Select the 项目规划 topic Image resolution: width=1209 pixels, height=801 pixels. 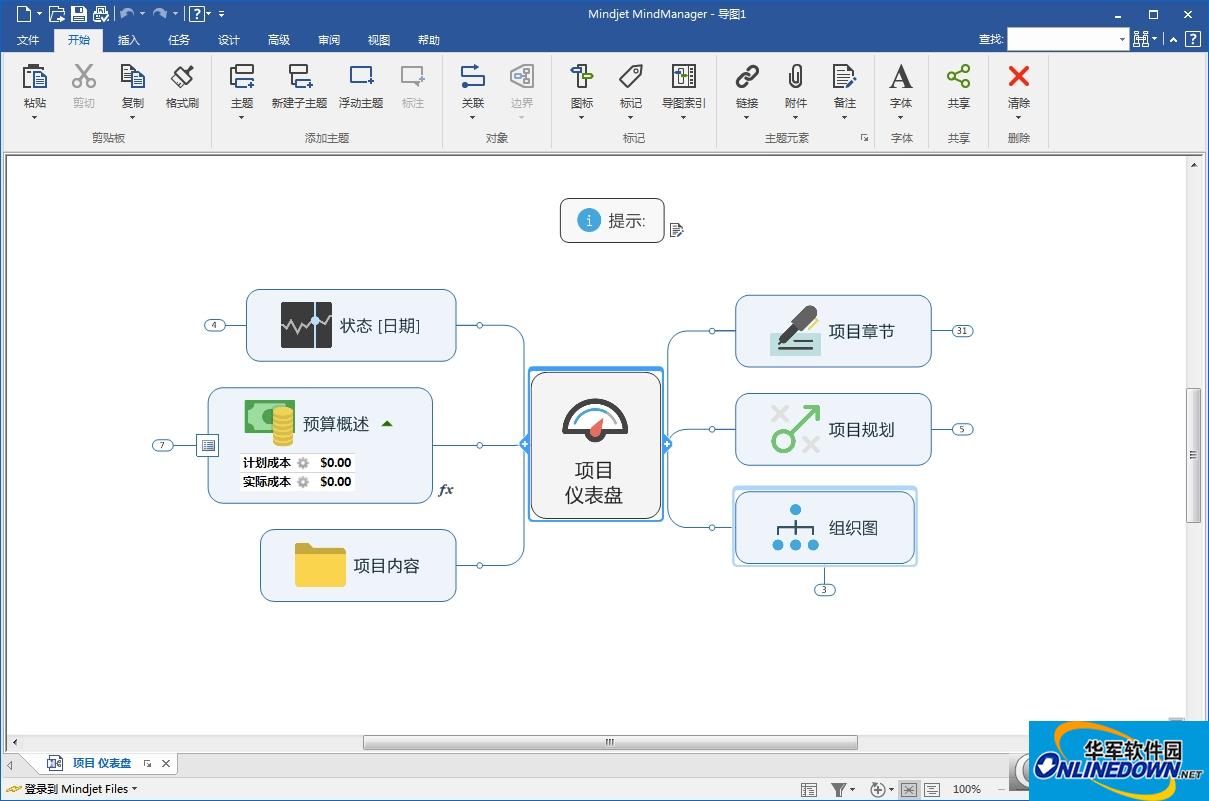coord(833,429)
